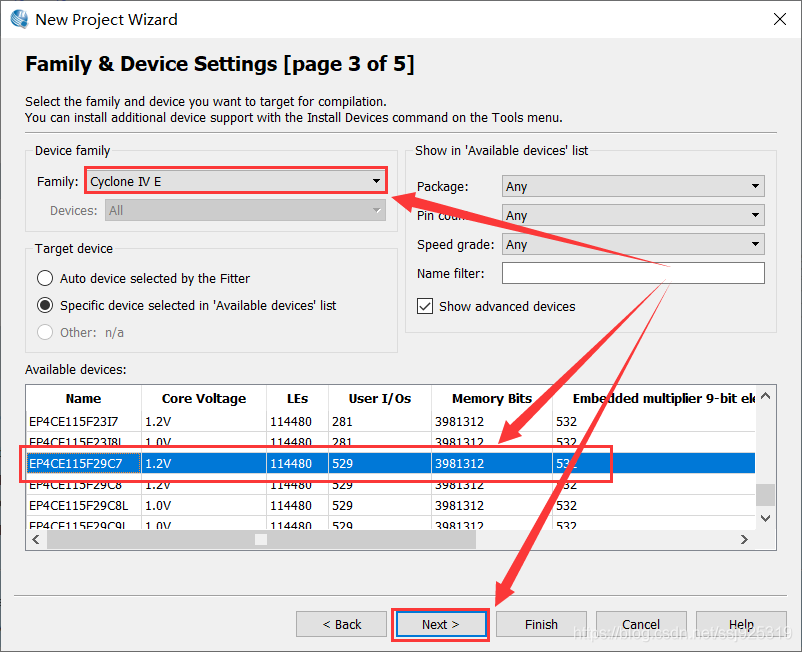Viewport: 802px width, 652px height.
Task: Open the Package dropdown
Action: (633, 186)
